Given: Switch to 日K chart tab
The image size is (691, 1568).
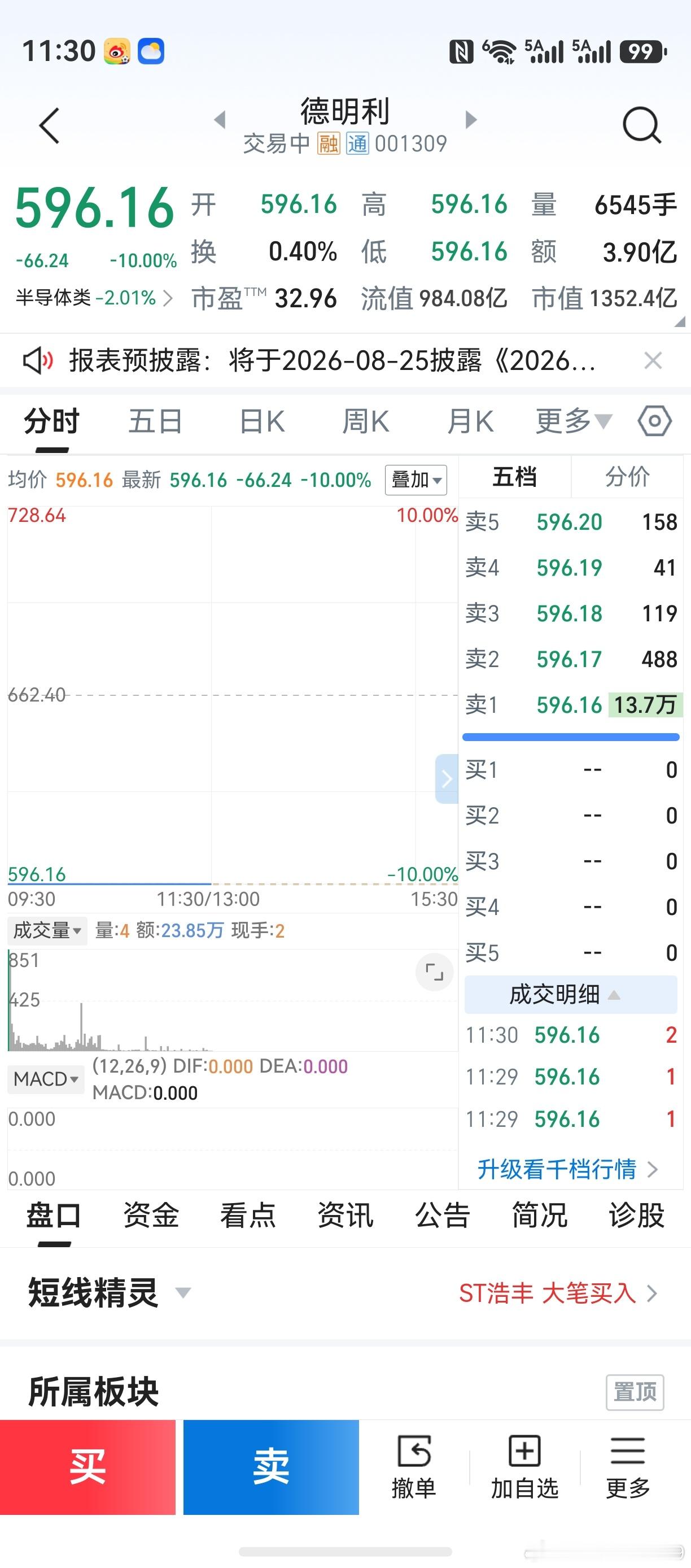Looking at the screenshot, I should (x=262, y=421).
